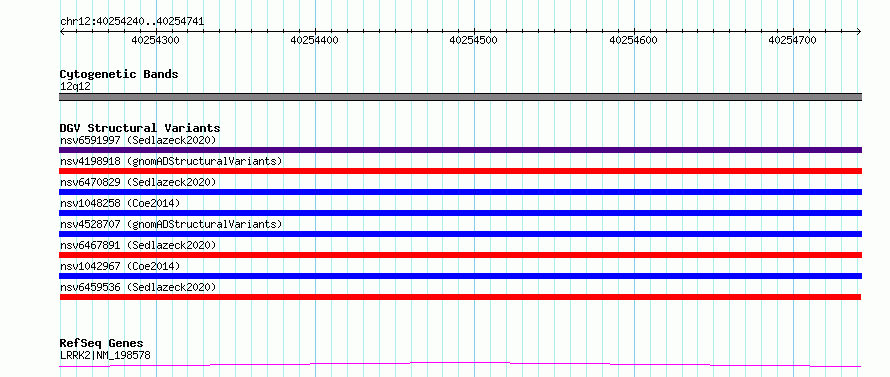
Task: Click ruler position label 40254400
Action: pyautogui.click(x=314, y=40)
